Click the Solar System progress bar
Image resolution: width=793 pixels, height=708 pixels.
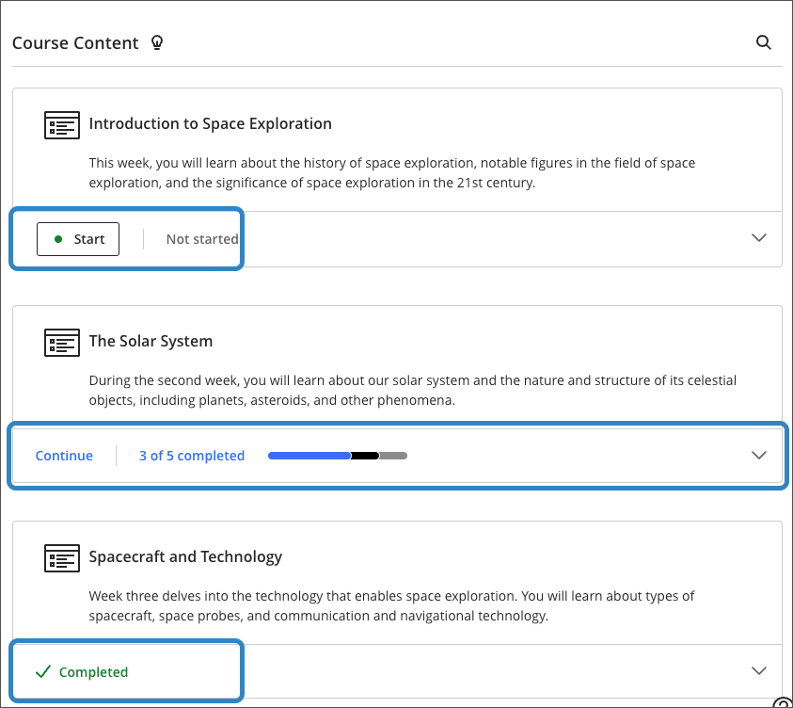coord(337,456)
